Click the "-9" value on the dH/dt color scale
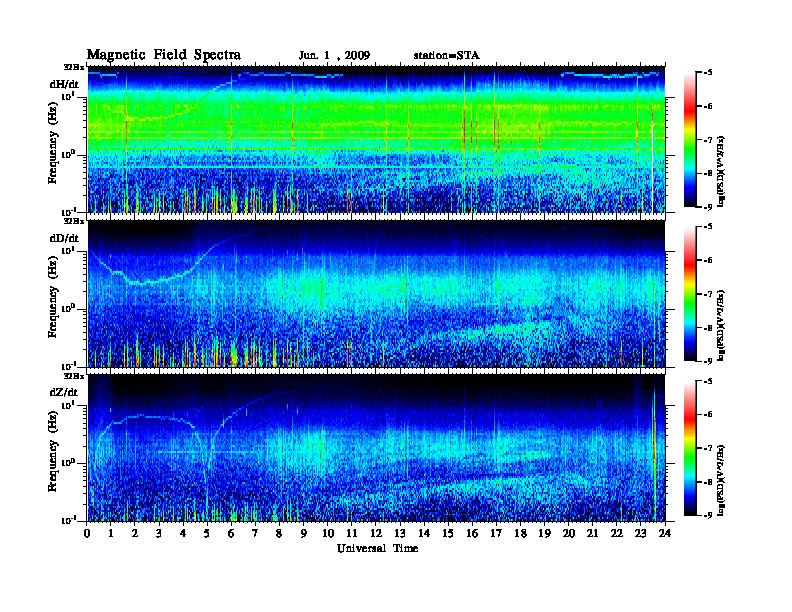792x612 pixels. [708, 207]
